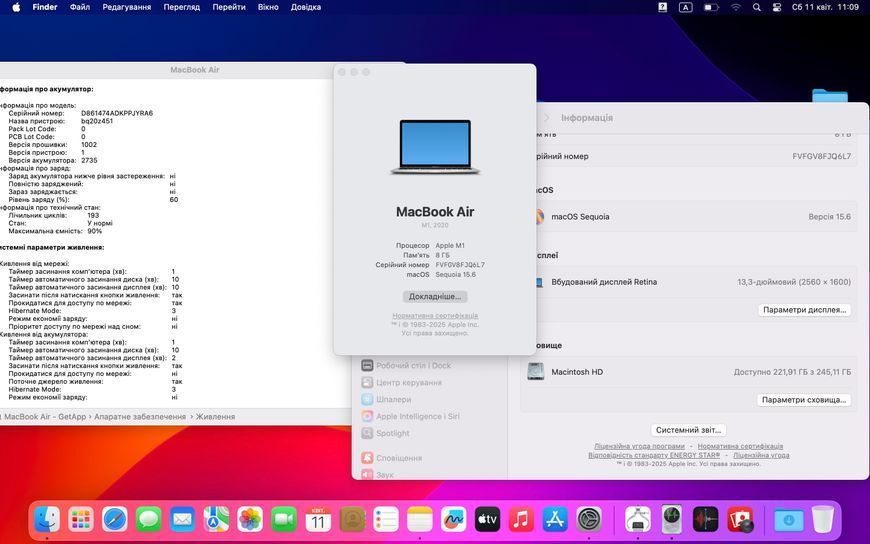Open the Перегляд menu
The height and width of the screenshot is (544, 870).
pos(181,7)
